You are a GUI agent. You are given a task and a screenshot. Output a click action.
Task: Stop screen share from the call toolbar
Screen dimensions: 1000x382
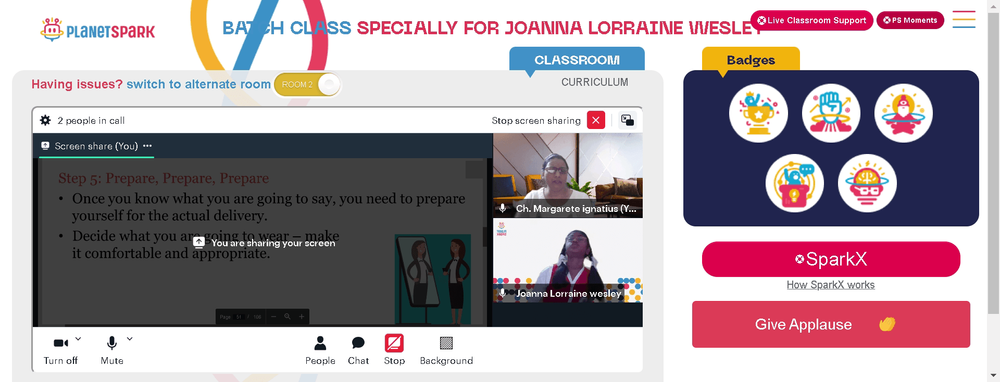pyautogui.click(x=394, y=350)
